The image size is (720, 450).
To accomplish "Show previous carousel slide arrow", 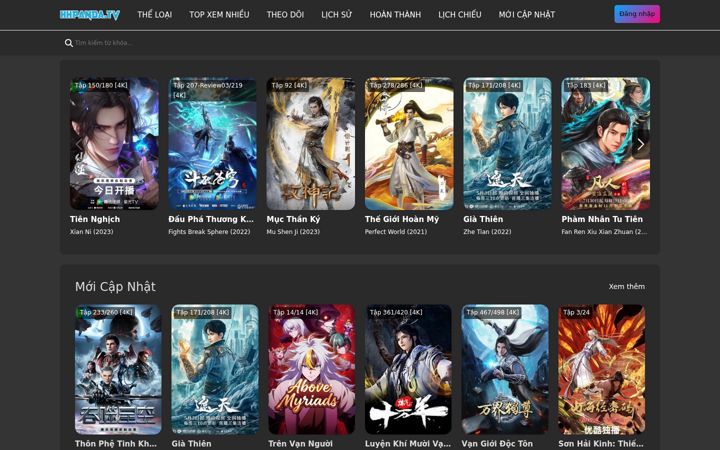I will [x=79, y=144].
